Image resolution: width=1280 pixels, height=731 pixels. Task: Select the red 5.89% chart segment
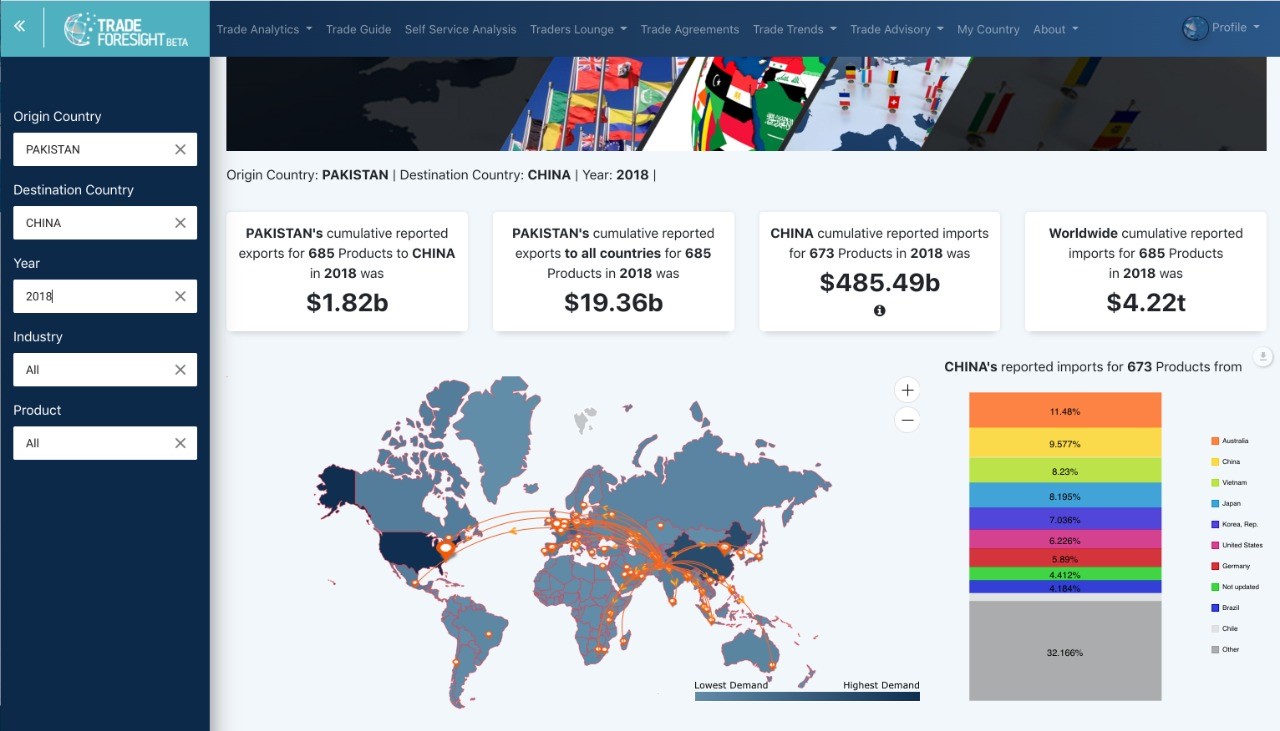tap(1065, 558)
